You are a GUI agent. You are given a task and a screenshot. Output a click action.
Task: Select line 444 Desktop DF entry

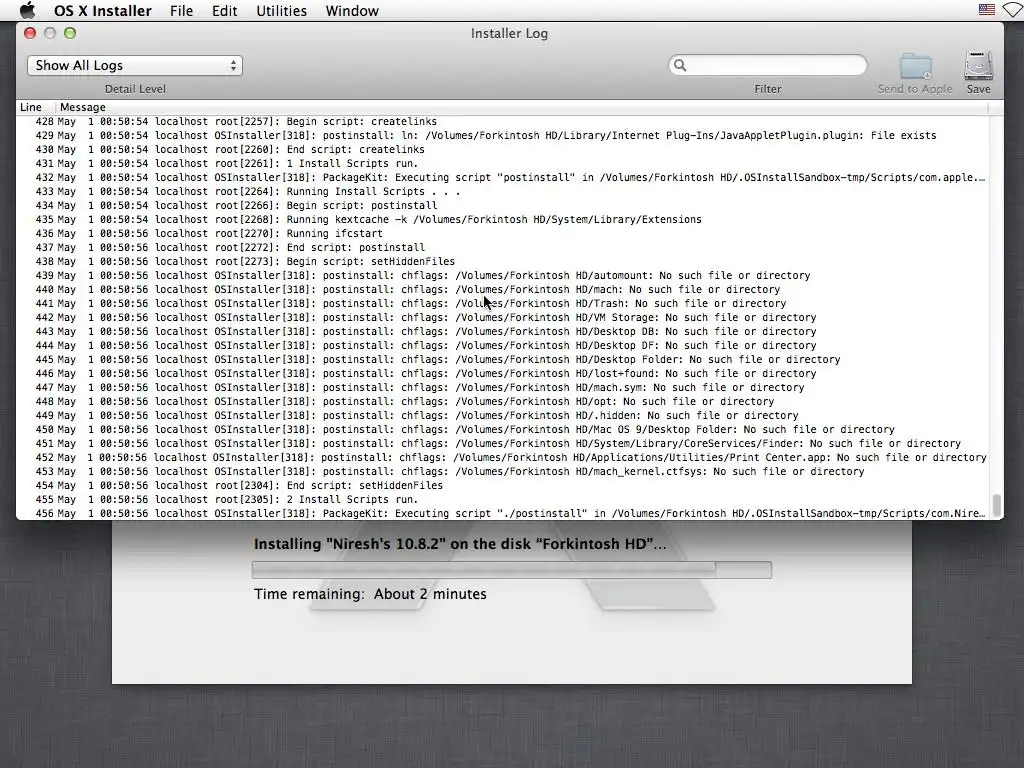coord(503,345)
